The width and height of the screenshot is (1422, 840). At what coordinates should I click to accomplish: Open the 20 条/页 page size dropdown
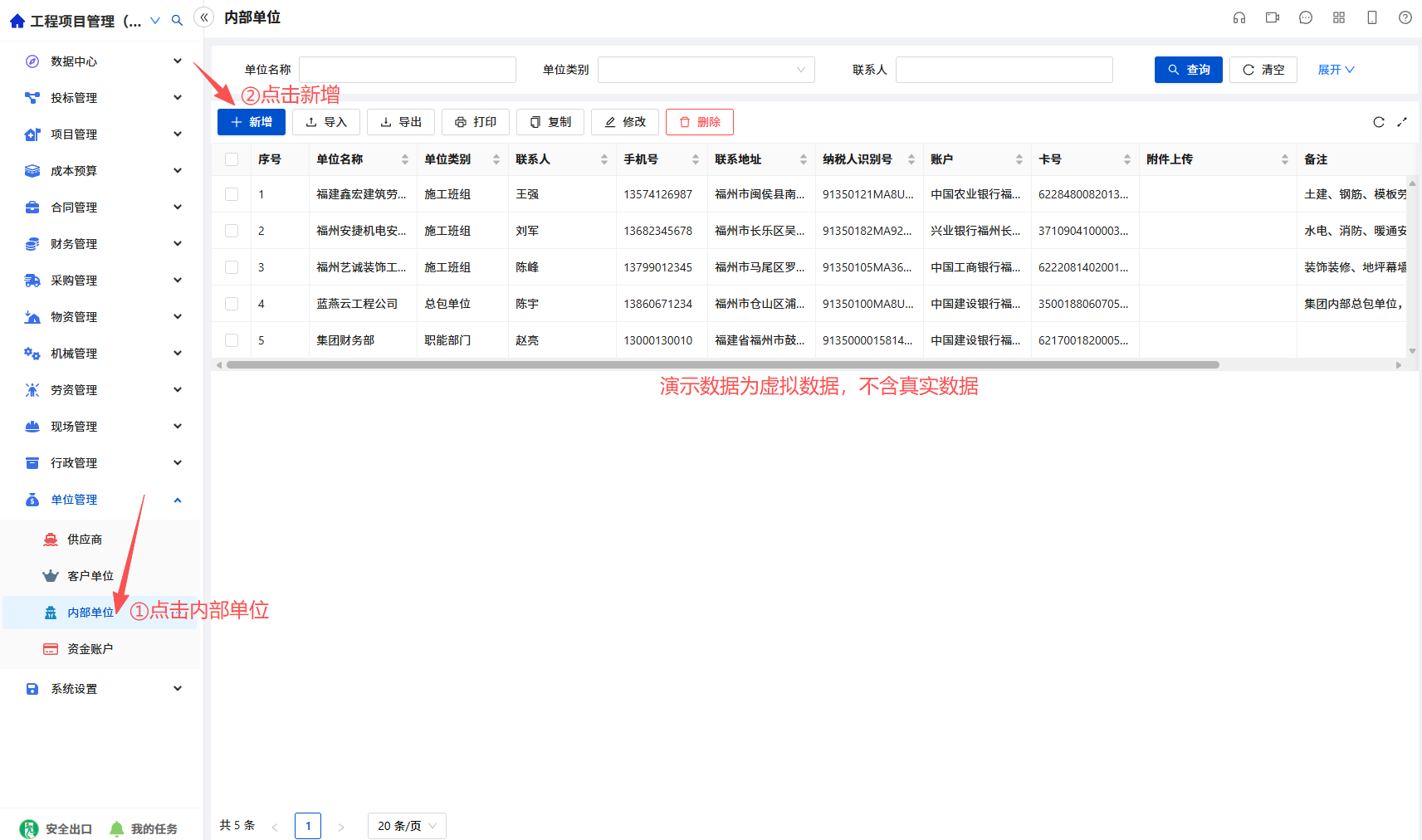[407, 826]
